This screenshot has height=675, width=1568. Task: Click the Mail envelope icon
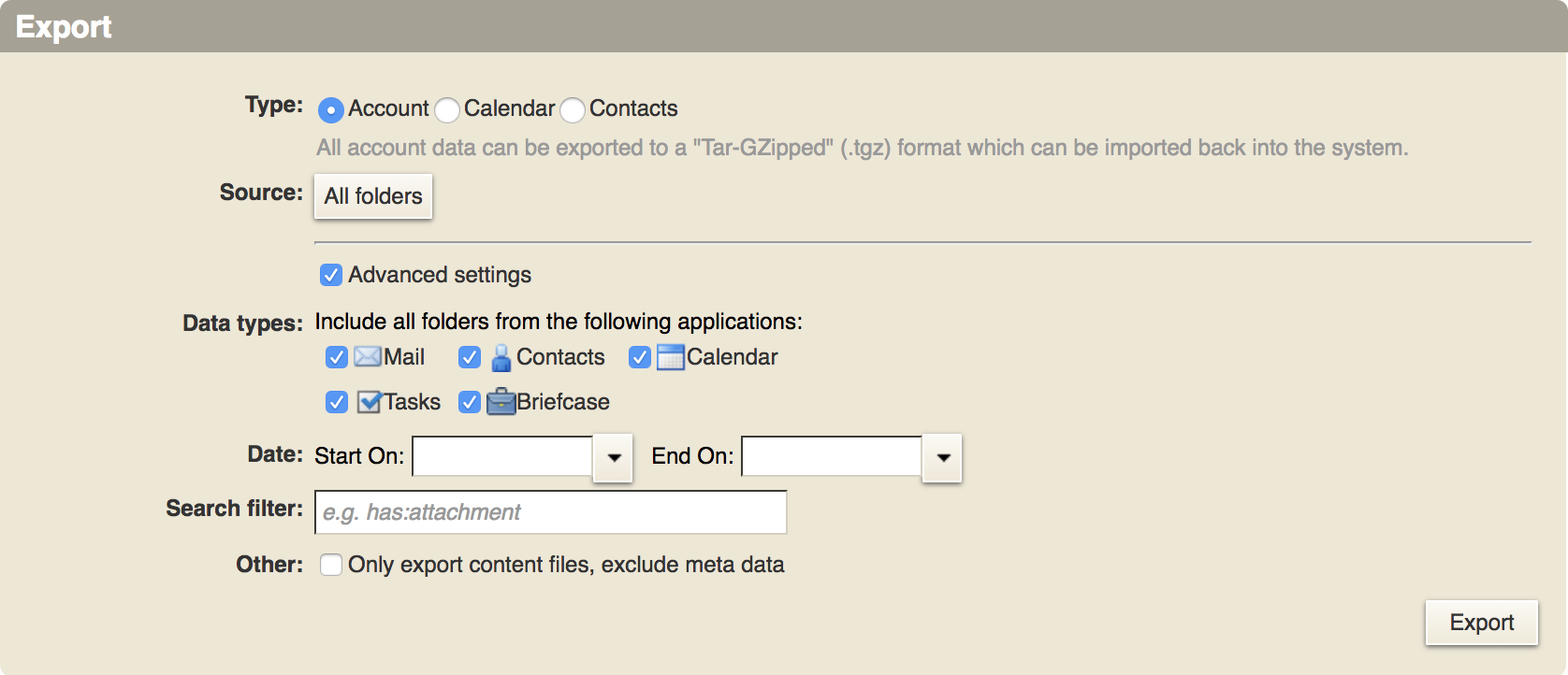pyautogui.click(x=368, y=357)
